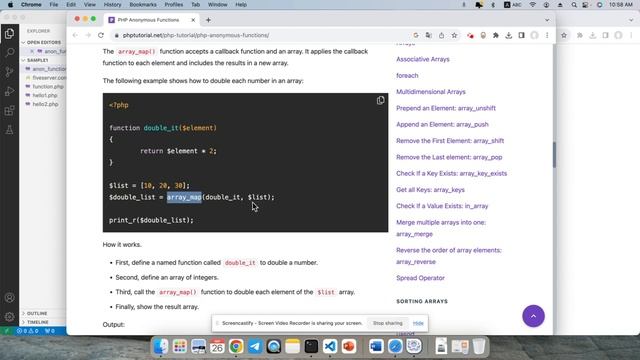Open Append an Element: array_push link
Viewport: 640px width, 360px height.
(442, 124)
